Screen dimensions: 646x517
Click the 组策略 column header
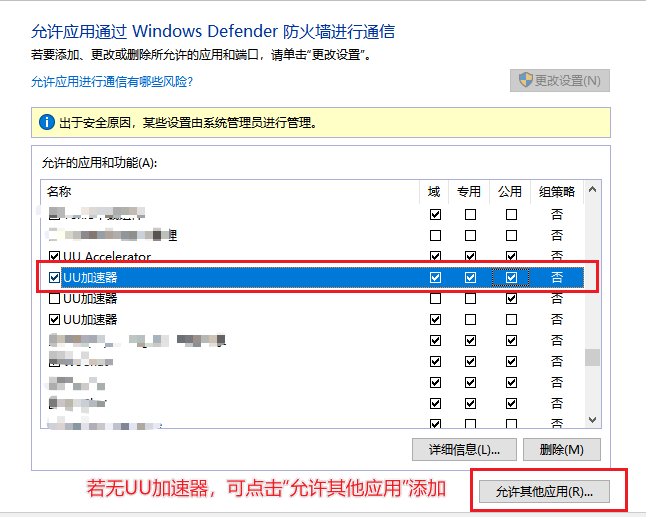[x=556, y=191]
